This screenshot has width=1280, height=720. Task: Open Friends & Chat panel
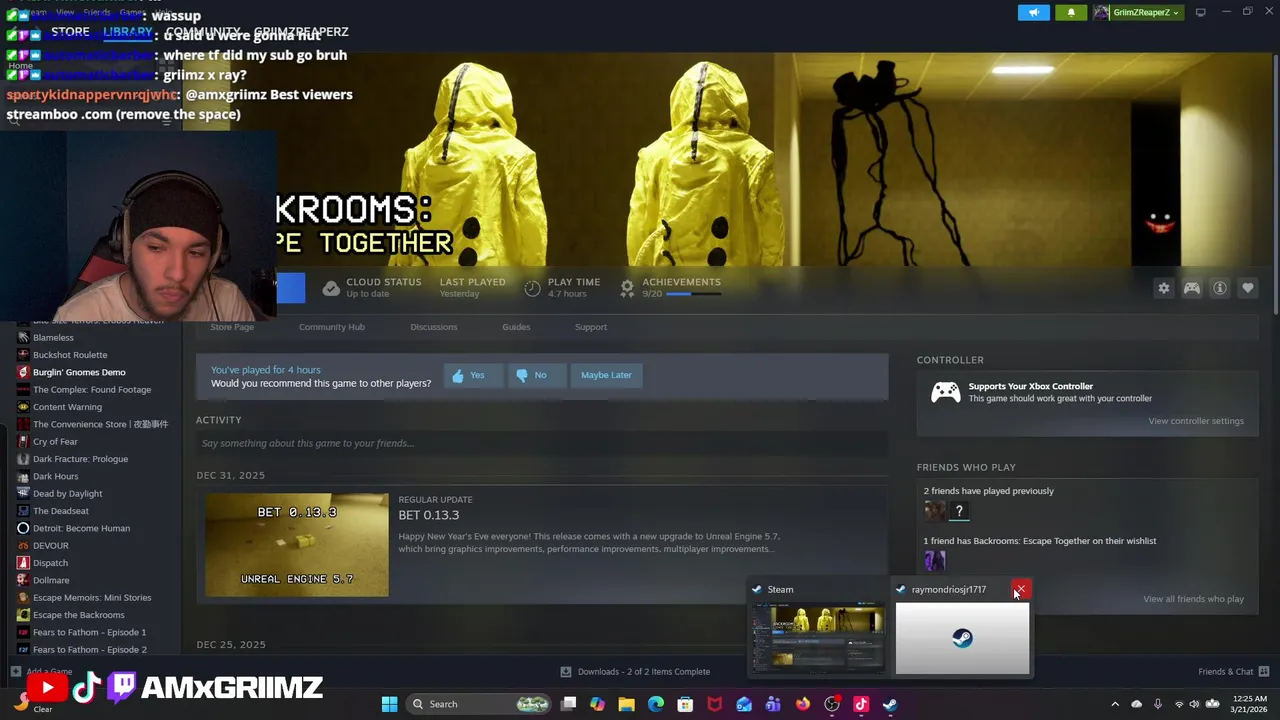pyautogui.click(x=1233, y=672)
